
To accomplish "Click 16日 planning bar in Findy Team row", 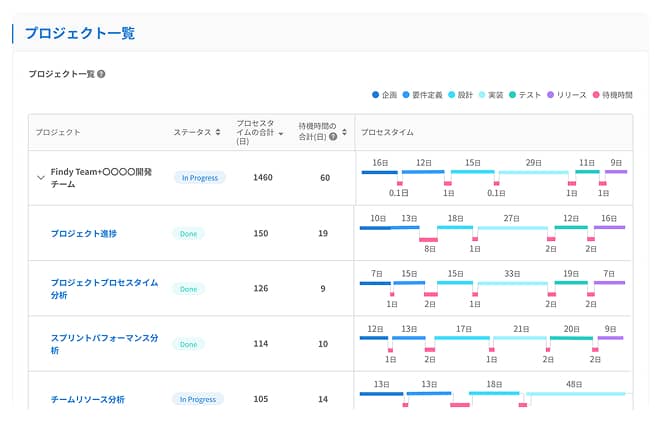I will [380, 172].
